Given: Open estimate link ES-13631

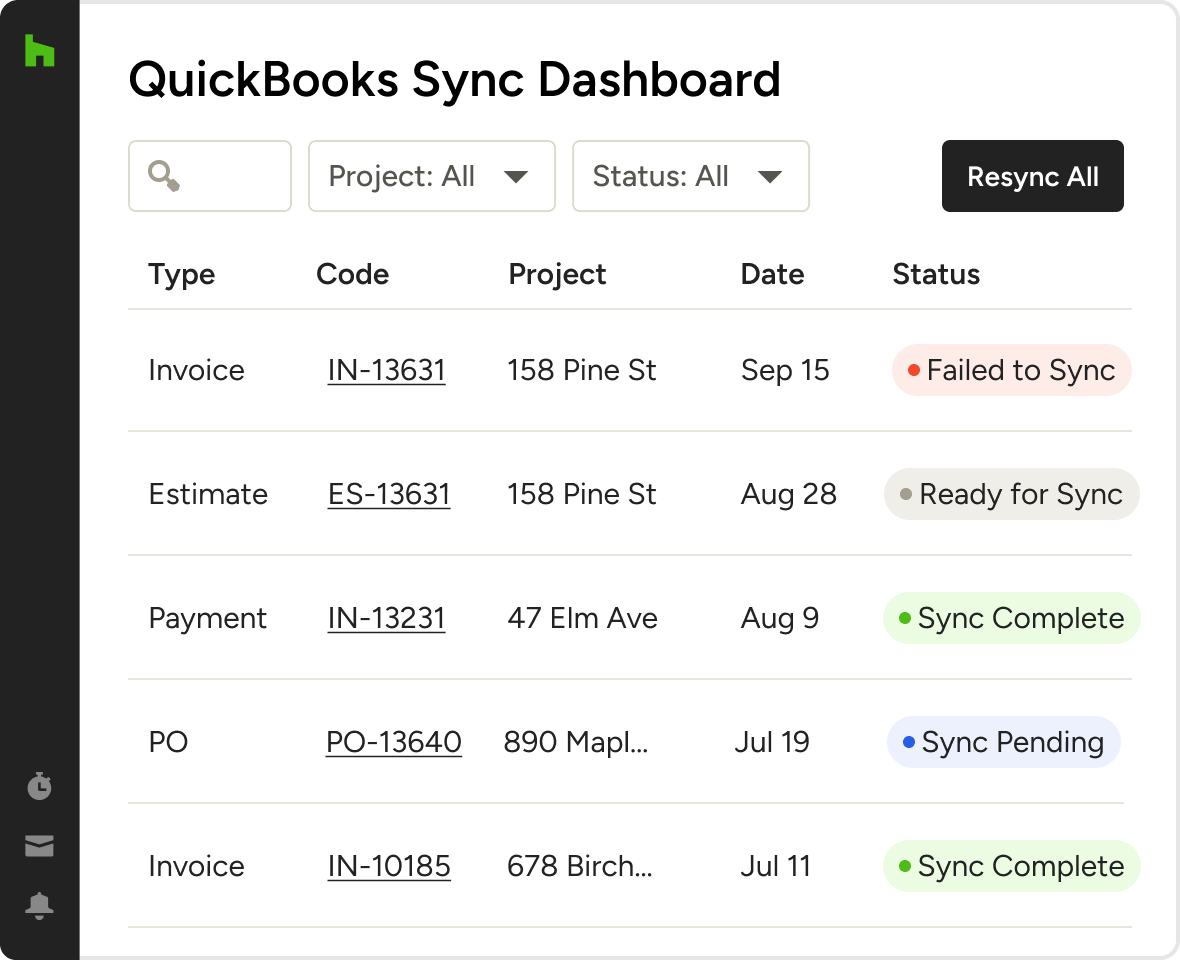Looking at the screenshot, I should 388,495.
